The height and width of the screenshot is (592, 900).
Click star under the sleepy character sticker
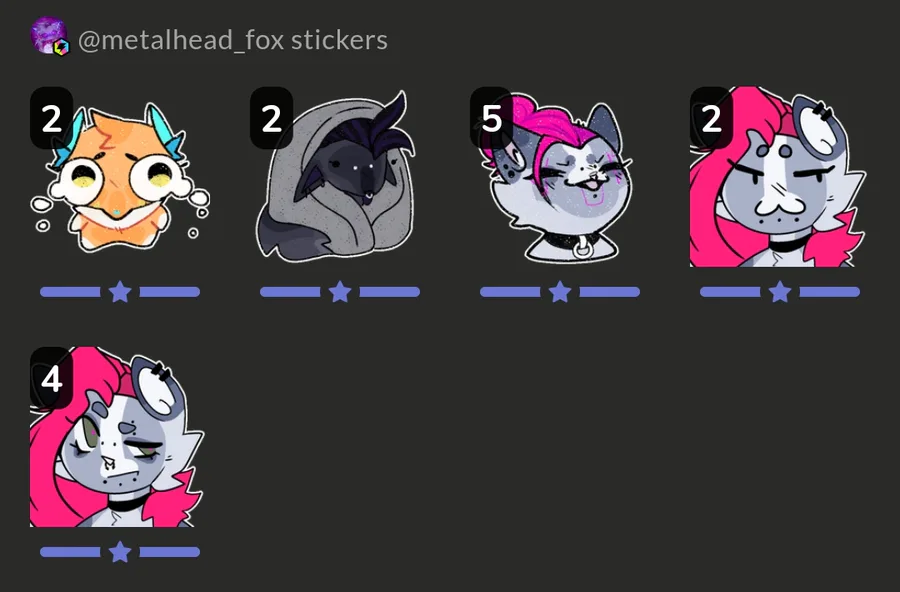[120, 552]
